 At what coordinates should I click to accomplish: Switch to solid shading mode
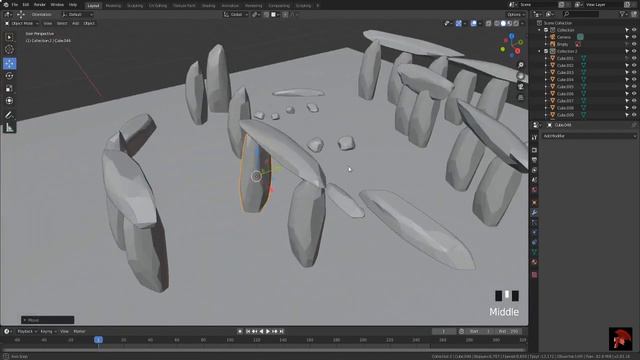pyautogui.click(x=503, y=24)
